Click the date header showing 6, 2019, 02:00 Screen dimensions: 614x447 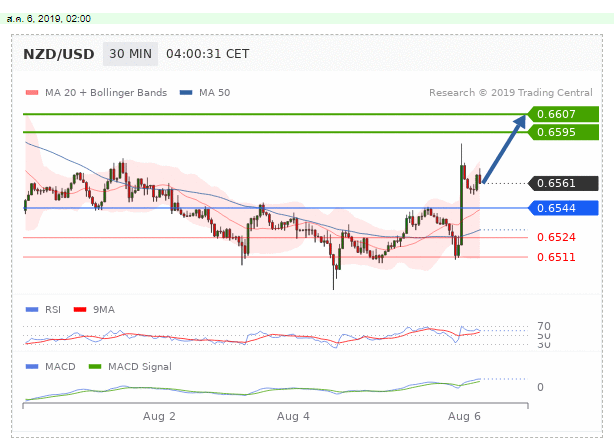pyautogui.click(x=49, y=18)
